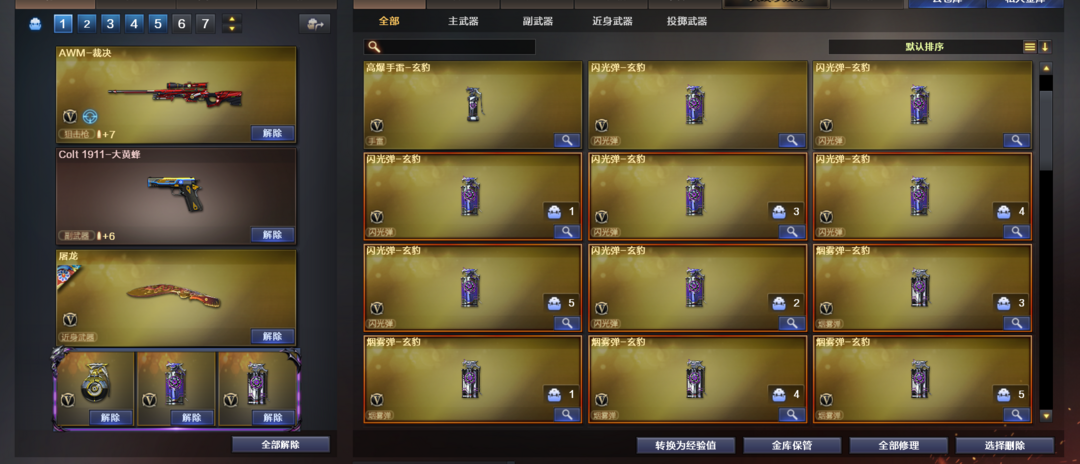The image size is (1080, 464).
Task: Click the descending sort arrow icon
Action: click(x=1045, y=47)
